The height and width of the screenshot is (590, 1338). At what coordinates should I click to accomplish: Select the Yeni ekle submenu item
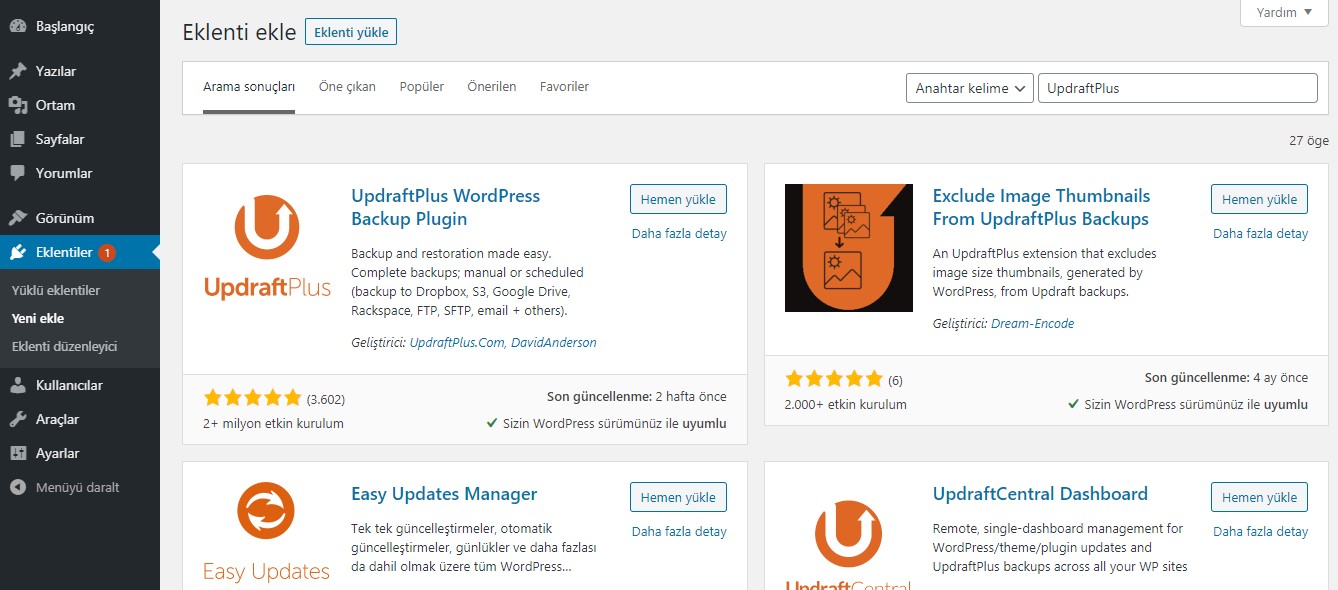[38, 318]
